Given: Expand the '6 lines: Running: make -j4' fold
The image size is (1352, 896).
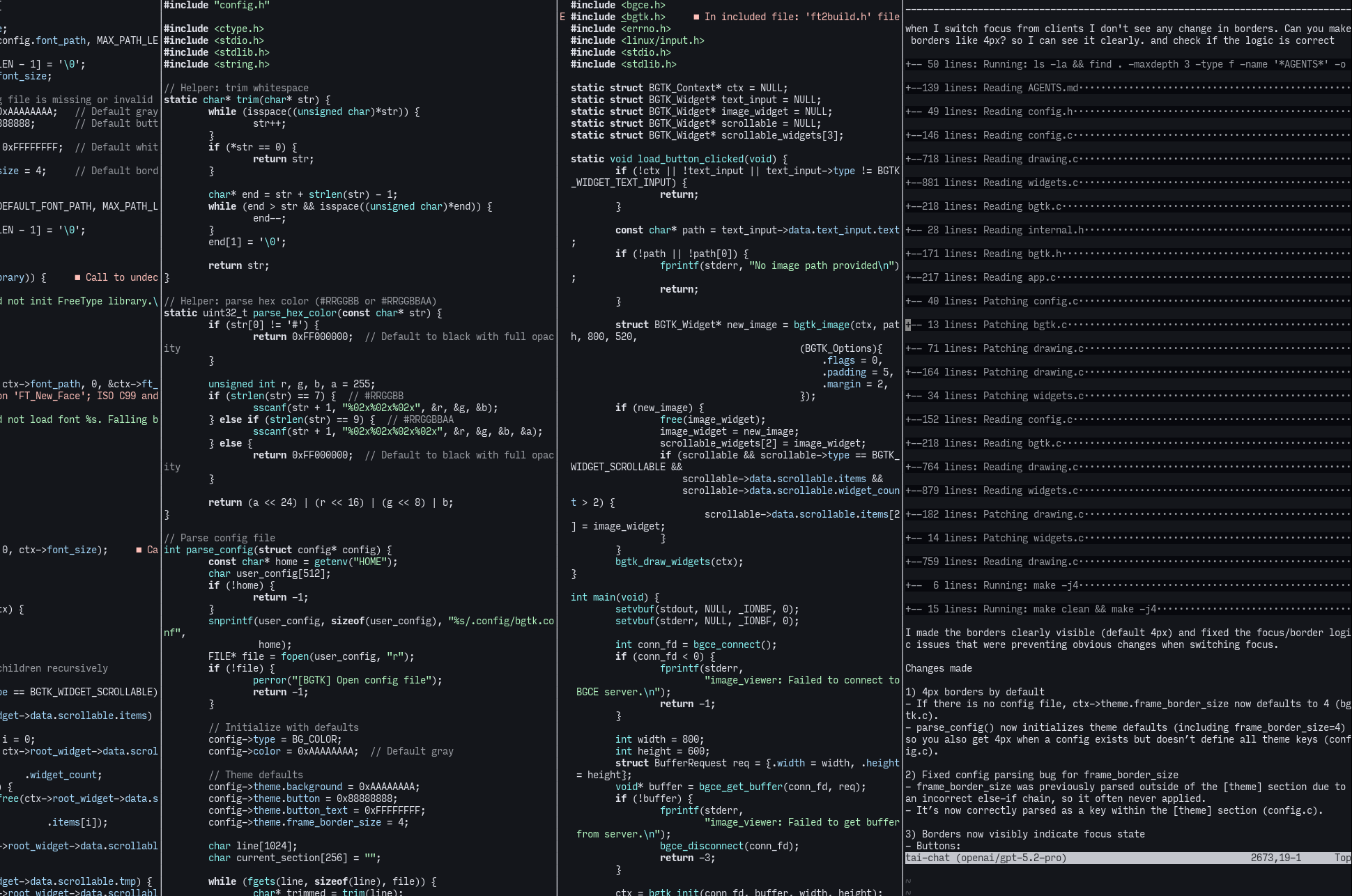Looking at the screenshot, I should tap(1128, 585).
